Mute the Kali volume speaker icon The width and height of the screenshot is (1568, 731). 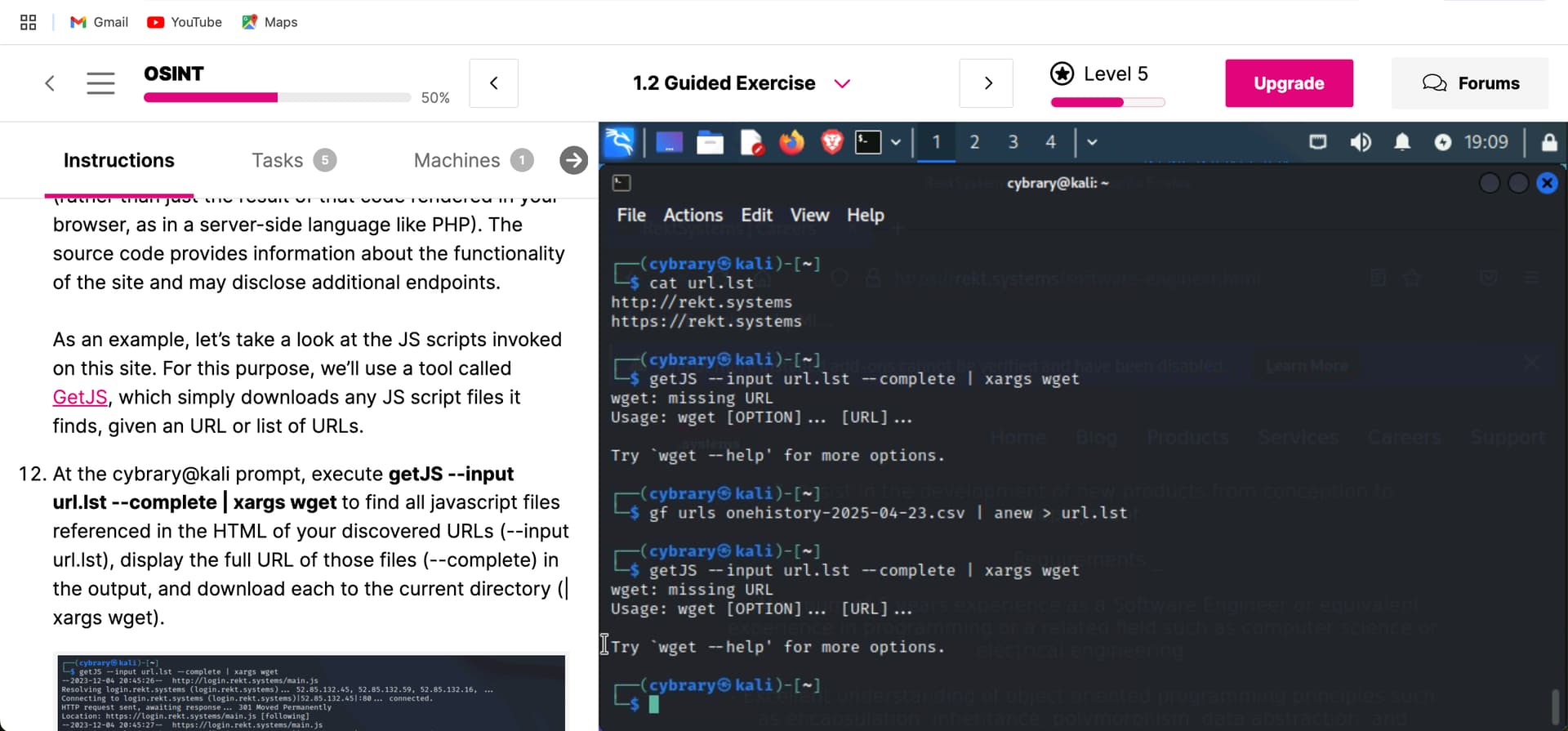tap(1360, 142)
